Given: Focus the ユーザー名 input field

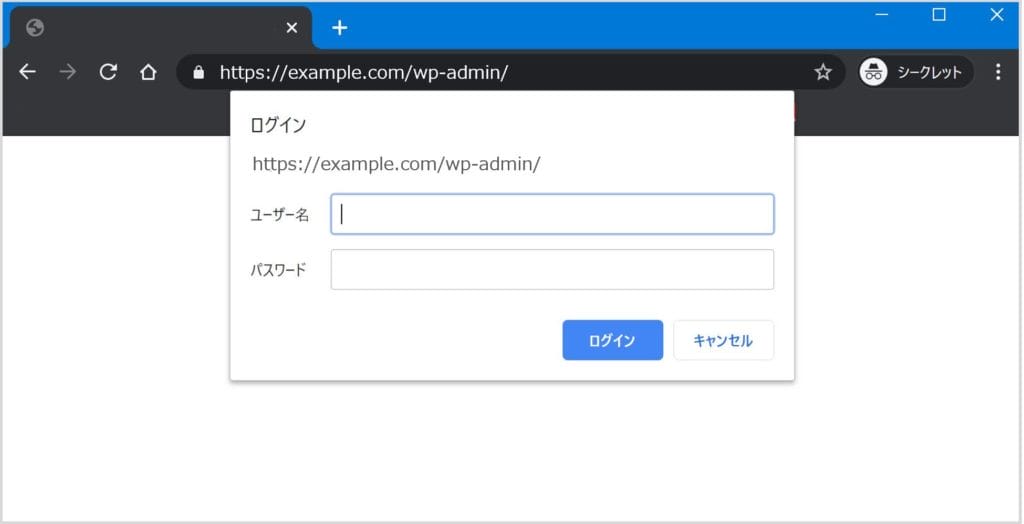Looking at the screenshot, I should tap(552, 214).
